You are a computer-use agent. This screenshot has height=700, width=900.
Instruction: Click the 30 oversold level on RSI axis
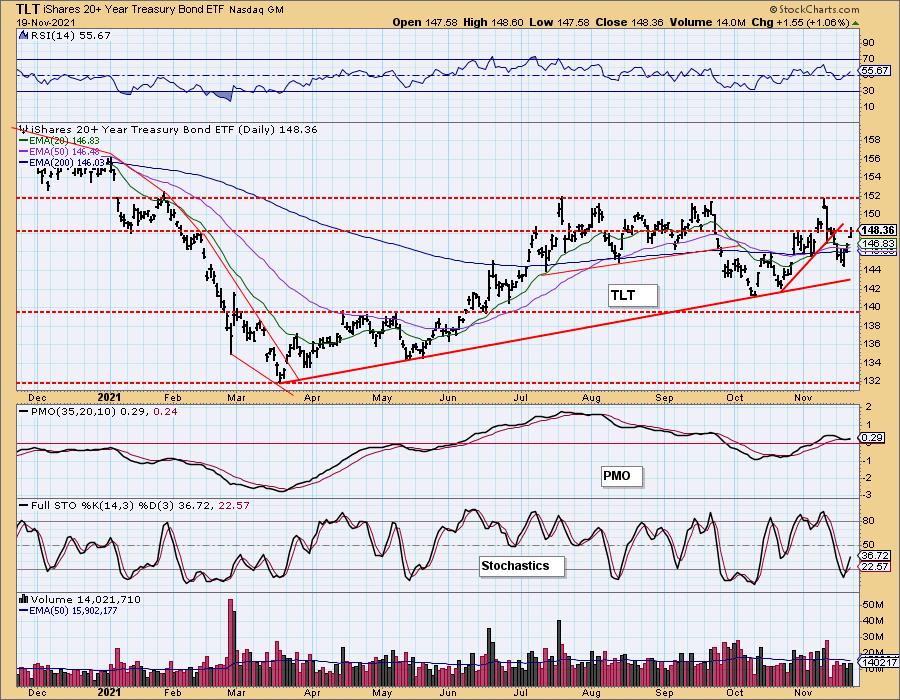click(x=868, y=91)
